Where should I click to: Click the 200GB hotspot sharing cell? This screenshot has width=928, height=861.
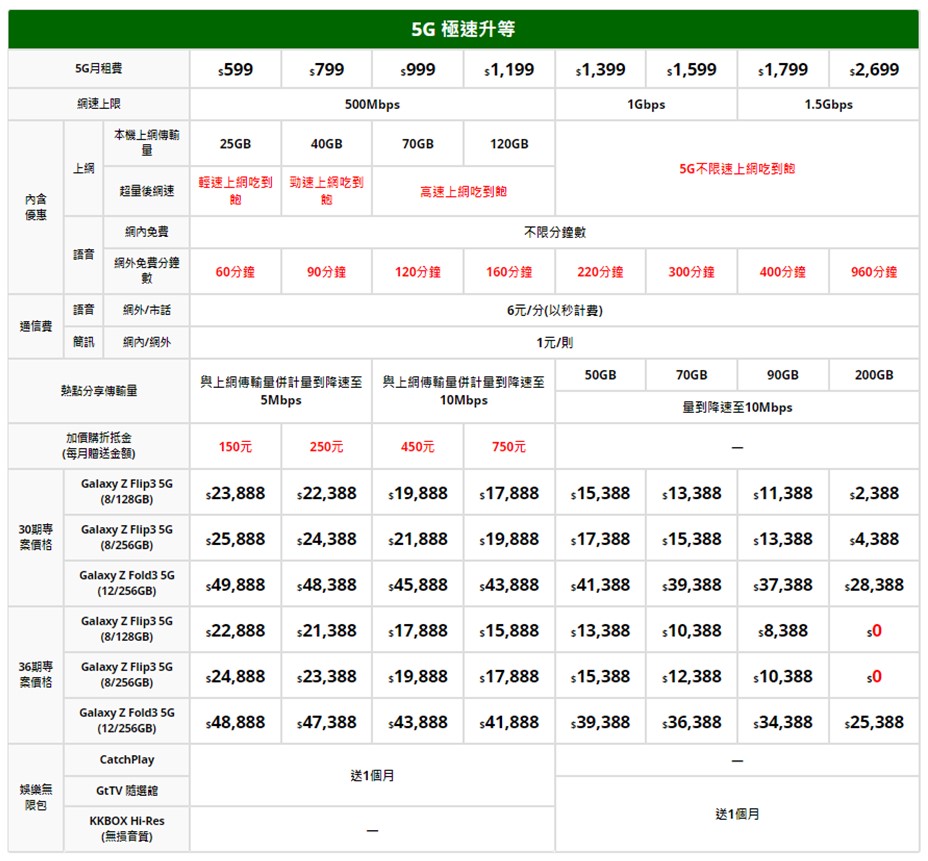point(874,375)
